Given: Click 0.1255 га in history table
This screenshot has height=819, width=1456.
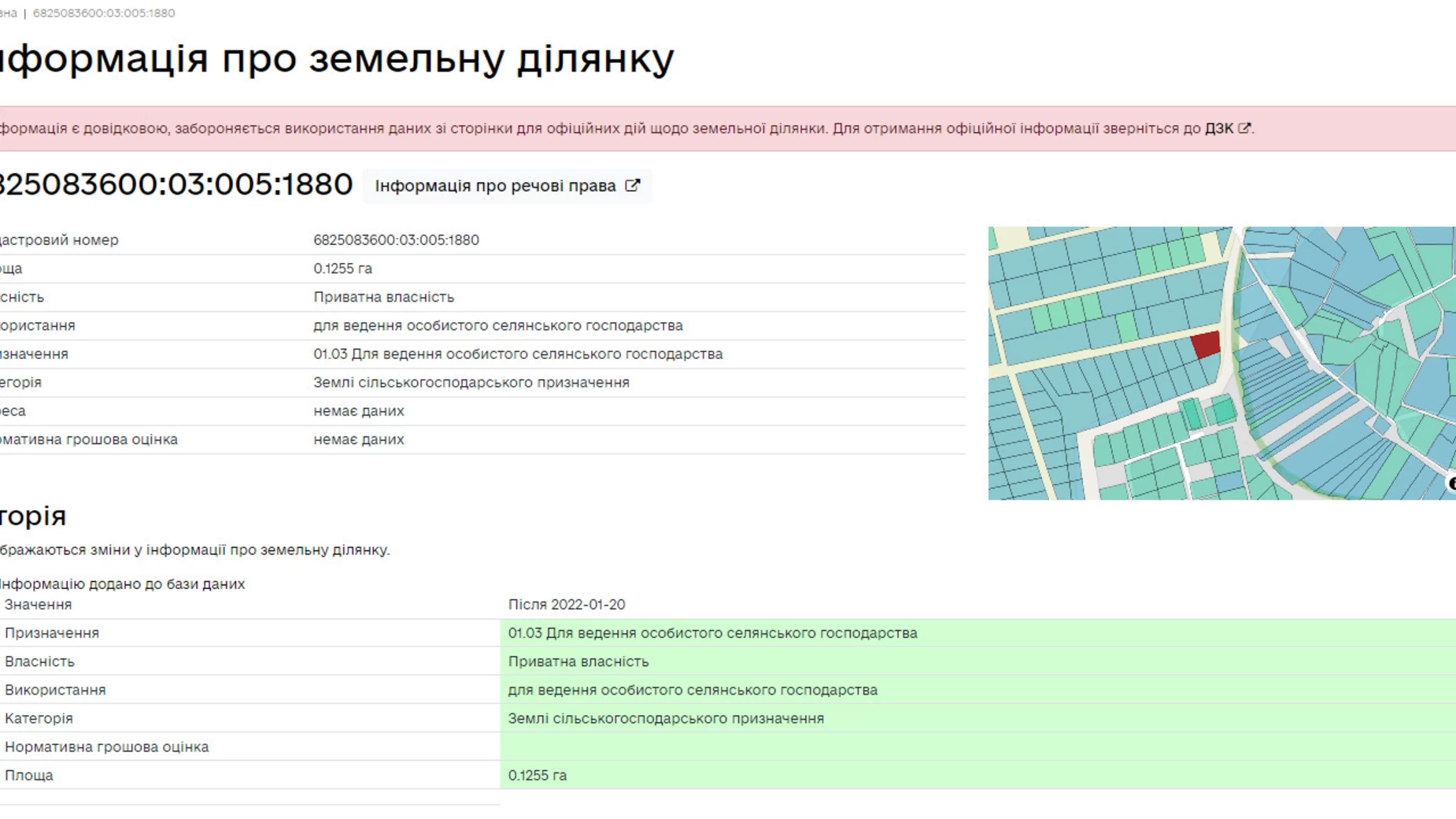Looking at the screenshot, I should click(537, 776).
